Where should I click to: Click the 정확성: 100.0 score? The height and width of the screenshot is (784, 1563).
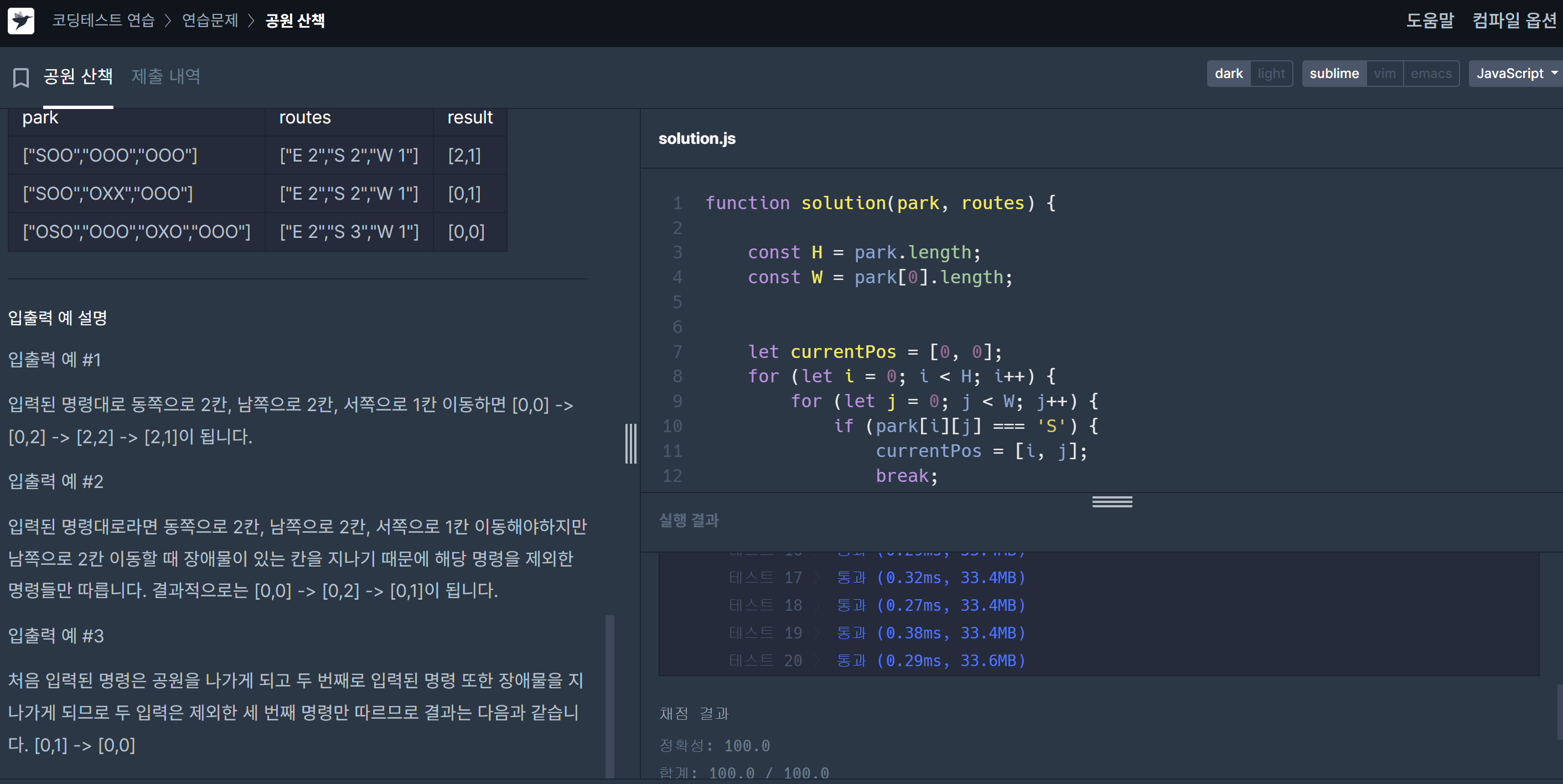coord(714,746)
